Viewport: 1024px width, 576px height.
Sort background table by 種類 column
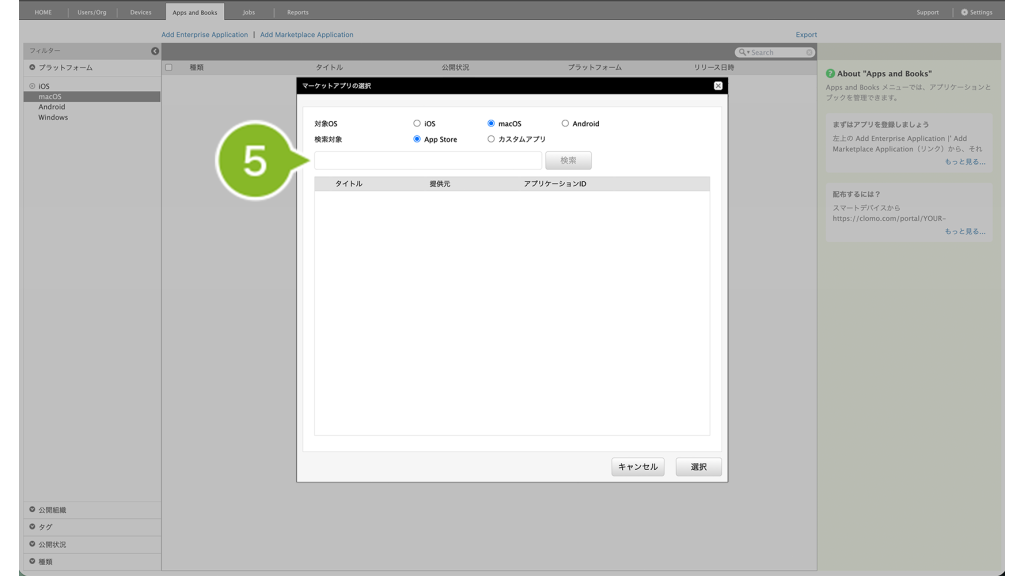(197, 67)
